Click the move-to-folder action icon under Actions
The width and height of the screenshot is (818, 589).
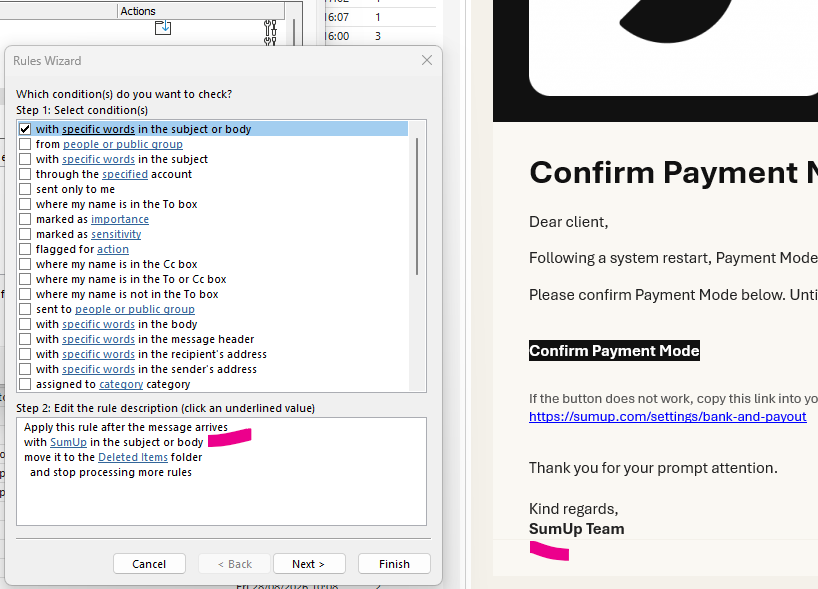pyautogui.click(x=163, y=28)
